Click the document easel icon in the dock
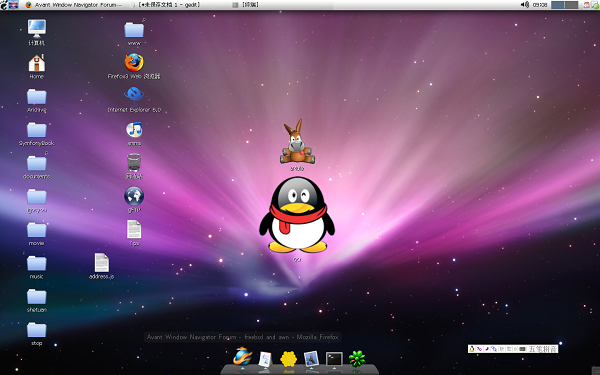Image resolution: width=600 pixels, height=375 pixels. click(265, 359)
